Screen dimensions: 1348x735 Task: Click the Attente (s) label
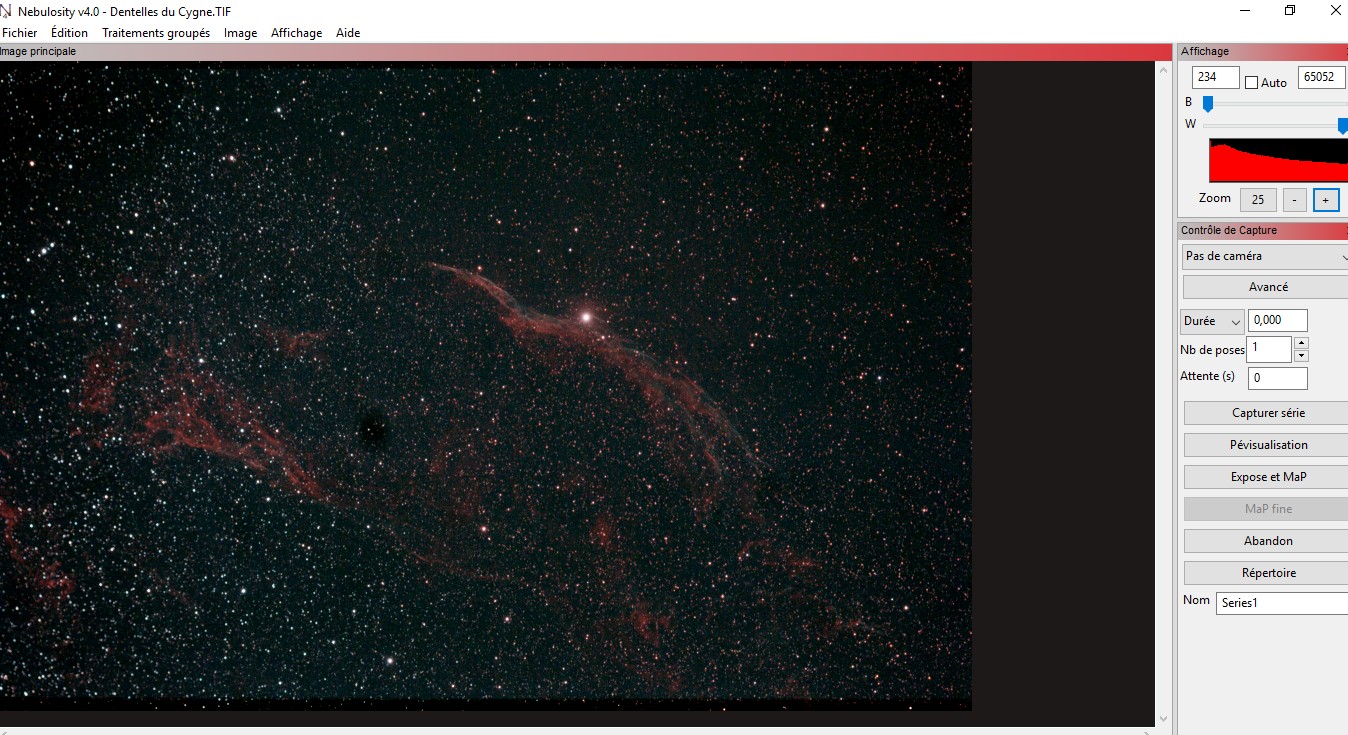pos(1208,376)
